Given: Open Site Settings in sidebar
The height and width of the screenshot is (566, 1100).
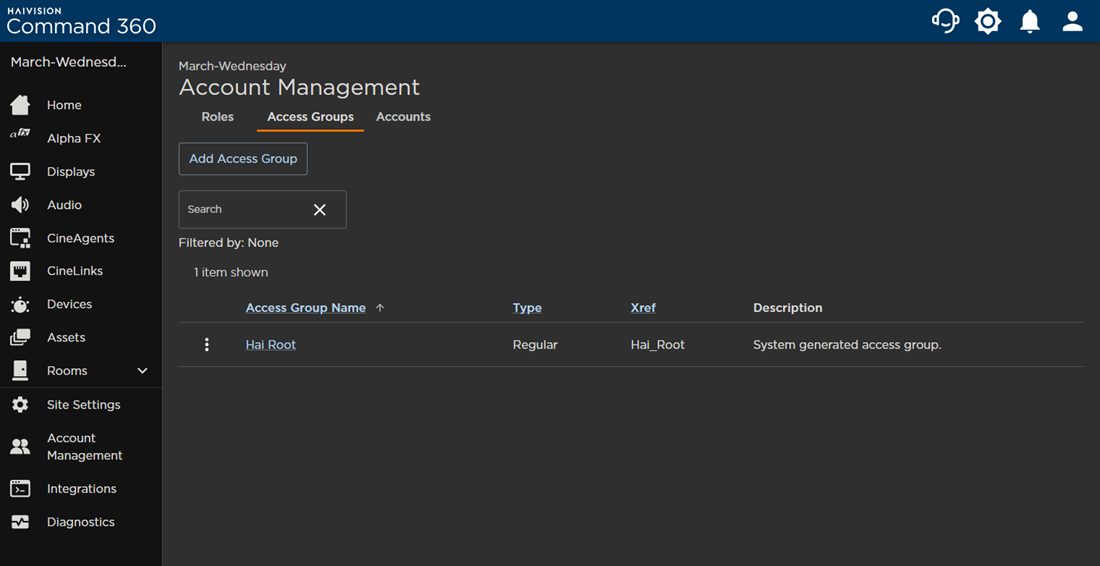Looking at the screenshot, I should pos(81,405).
